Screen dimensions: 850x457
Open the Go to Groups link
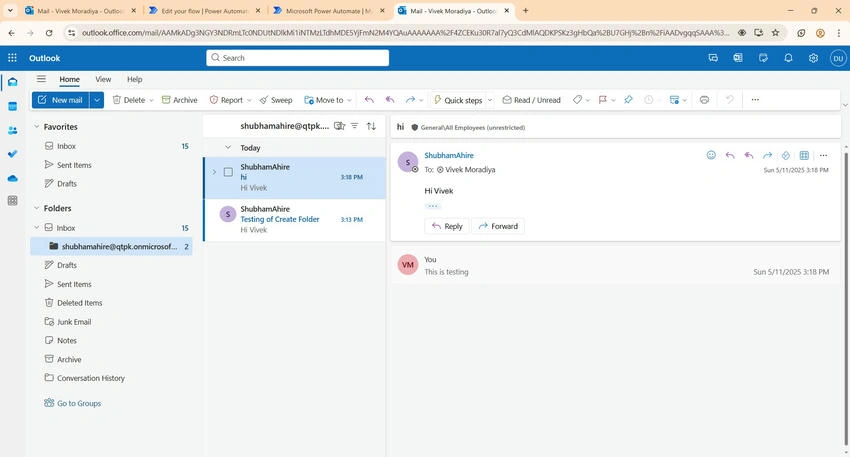tap(73, 403)
